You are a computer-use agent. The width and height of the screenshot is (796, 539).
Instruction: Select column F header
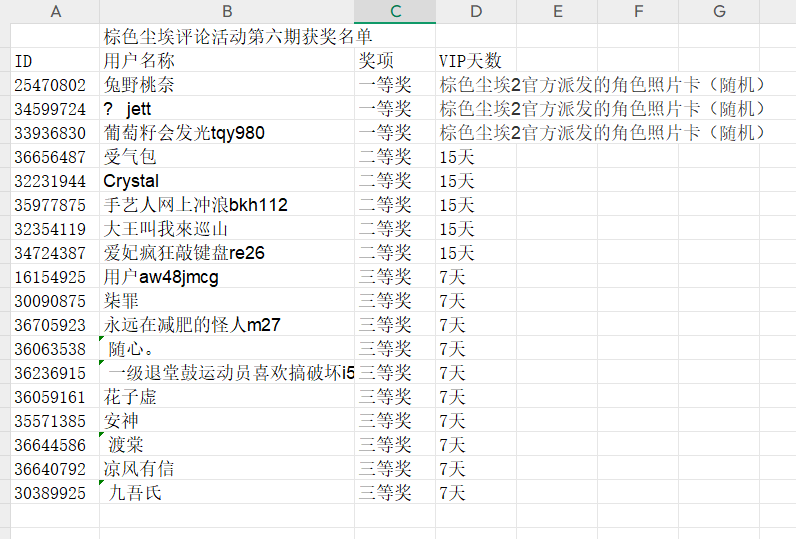tap(638, 11)
